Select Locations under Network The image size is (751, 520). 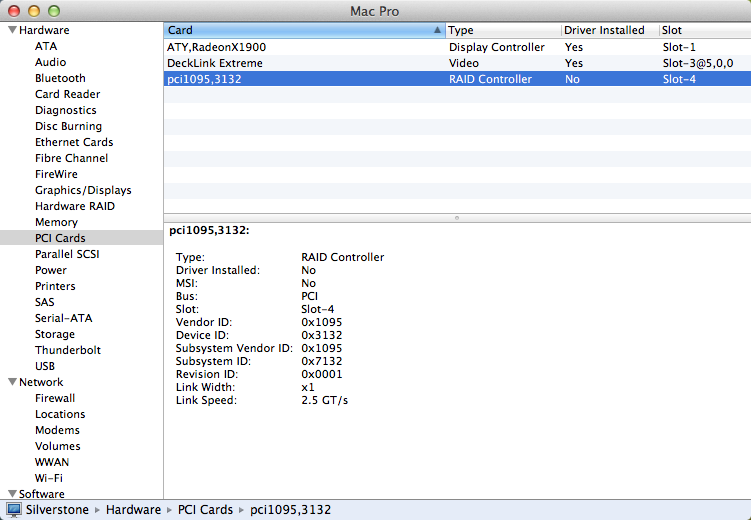(x=60, y=414)
